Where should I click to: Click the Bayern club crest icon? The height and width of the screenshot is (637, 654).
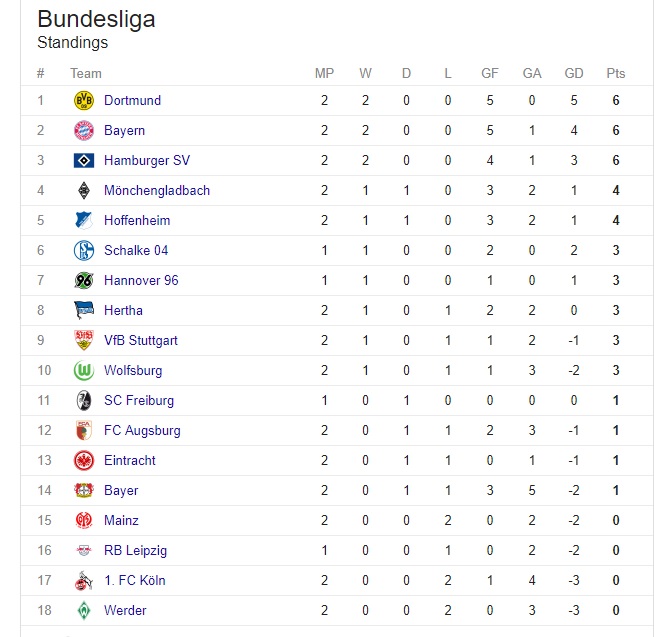click(83, 130)
